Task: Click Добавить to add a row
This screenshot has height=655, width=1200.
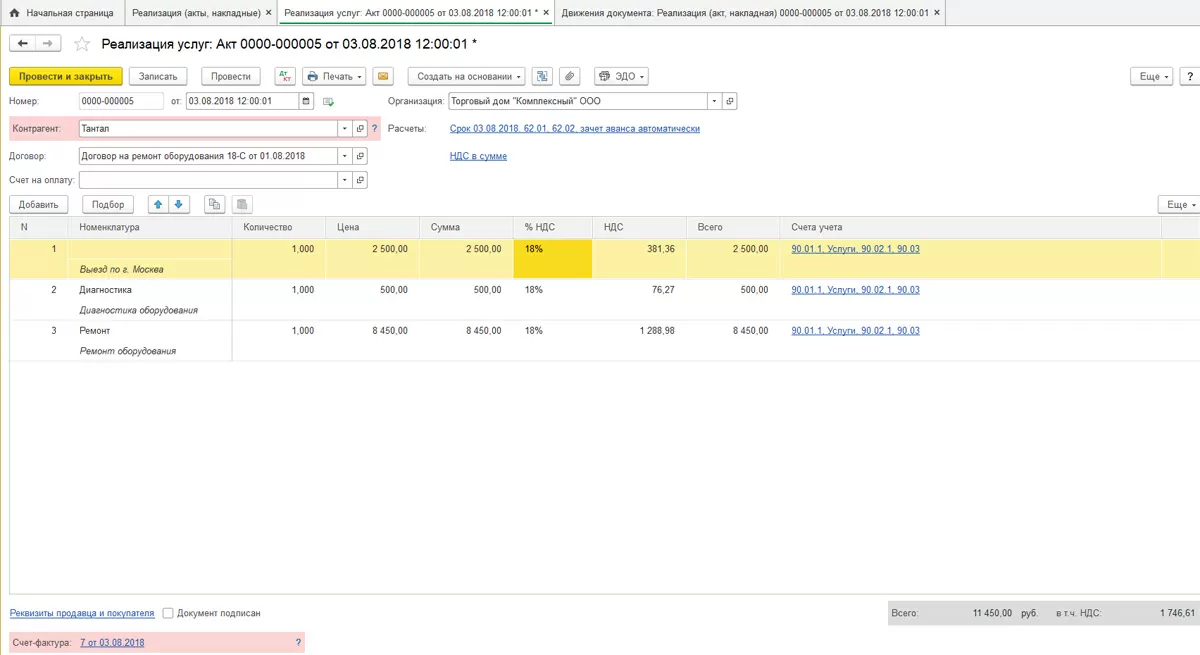Action: 39,204
